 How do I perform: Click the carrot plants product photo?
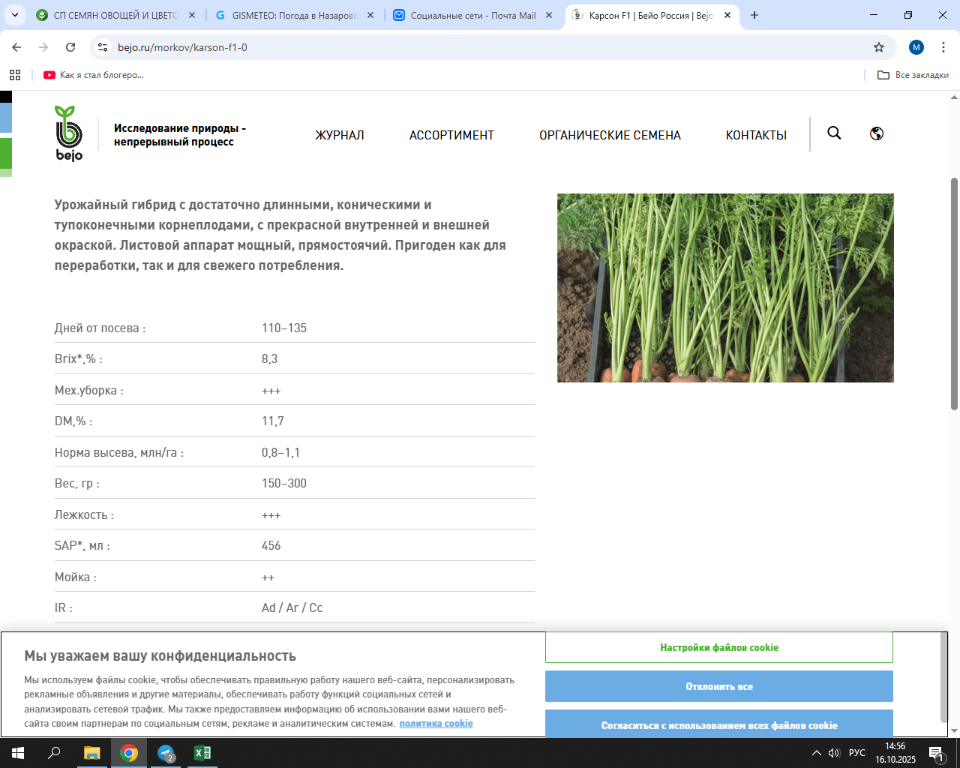725,288
